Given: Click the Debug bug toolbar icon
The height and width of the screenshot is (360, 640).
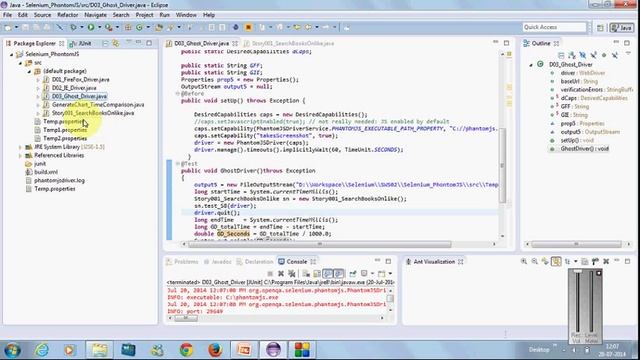Looking at the screenshot, I should pyautogui.click(x=73, y=27).
